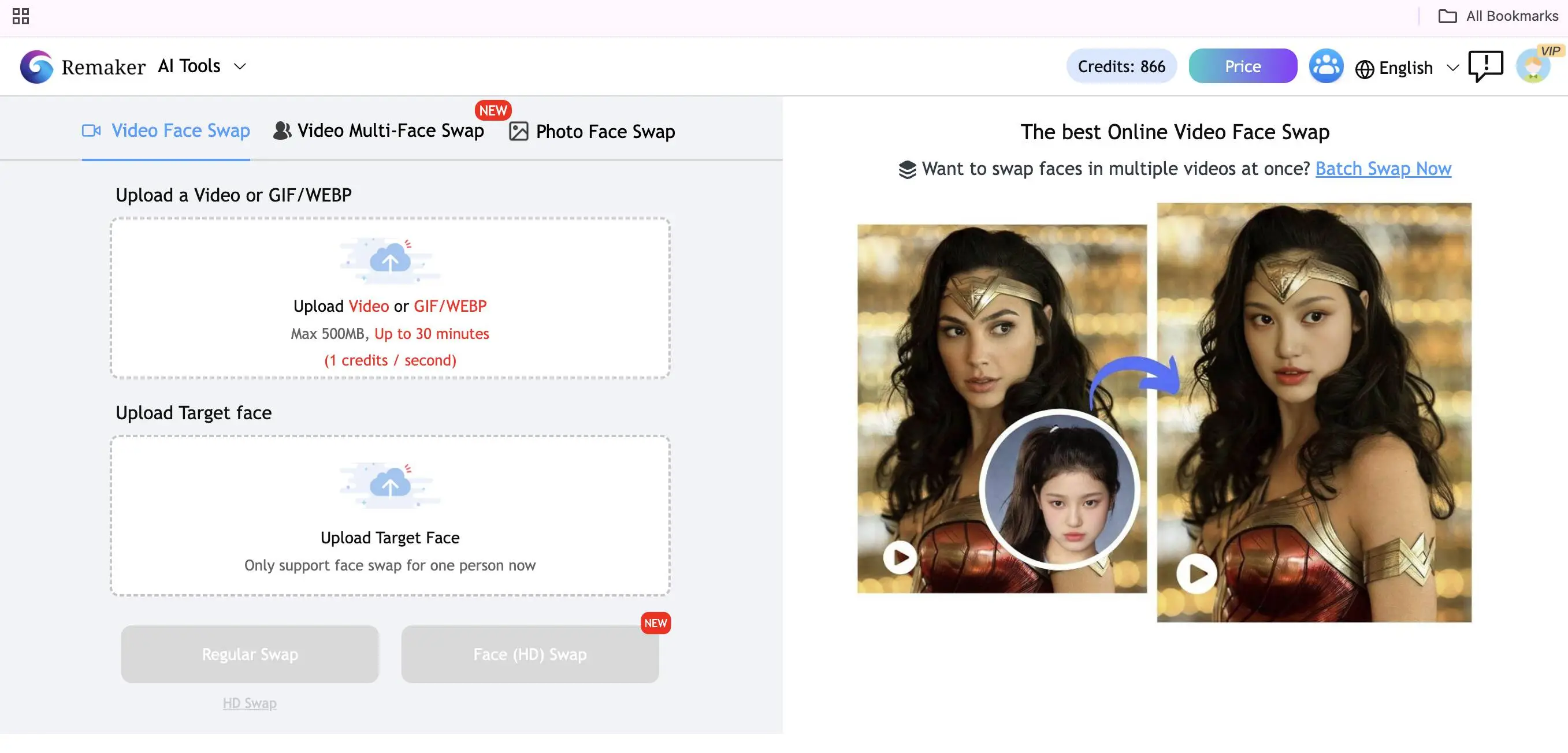Click the Face (HD) Swap button
This screenshot has height=753, width=1568.
point(530,654)
